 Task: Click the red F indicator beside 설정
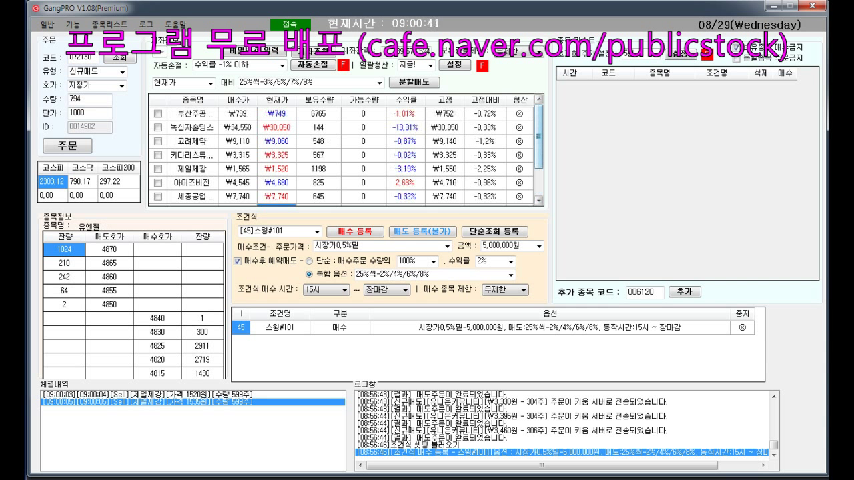tap(482, 65)
